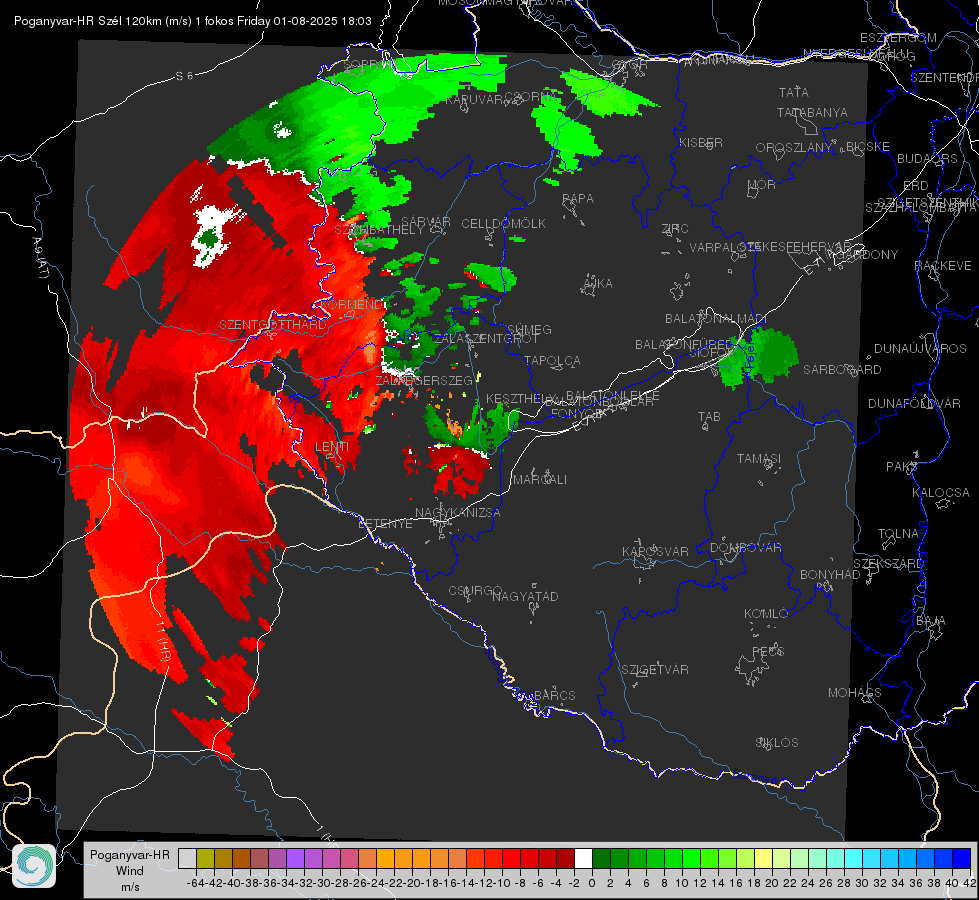The width and height of the screenshot is (979, 900).
Task: Click the PAPA city label
Action: pyautogui.click(x=578, y=199)
